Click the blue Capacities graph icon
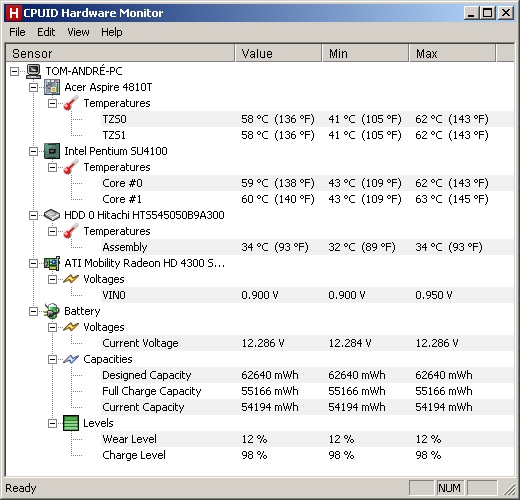520x500 pixels. (71, 359)
